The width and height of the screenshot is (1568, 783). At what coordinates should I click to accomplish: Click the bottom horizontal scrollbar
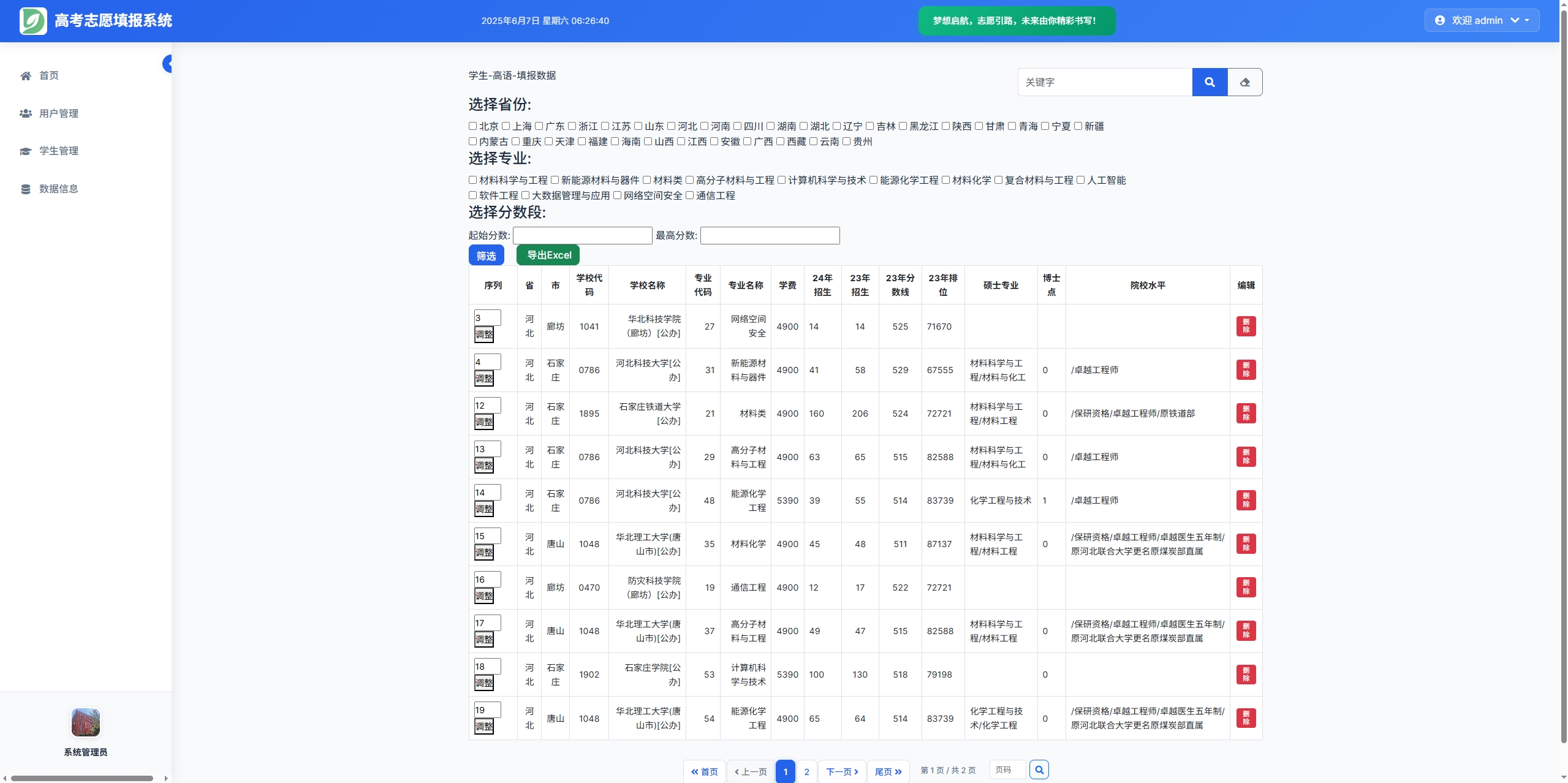click(82, 778)
